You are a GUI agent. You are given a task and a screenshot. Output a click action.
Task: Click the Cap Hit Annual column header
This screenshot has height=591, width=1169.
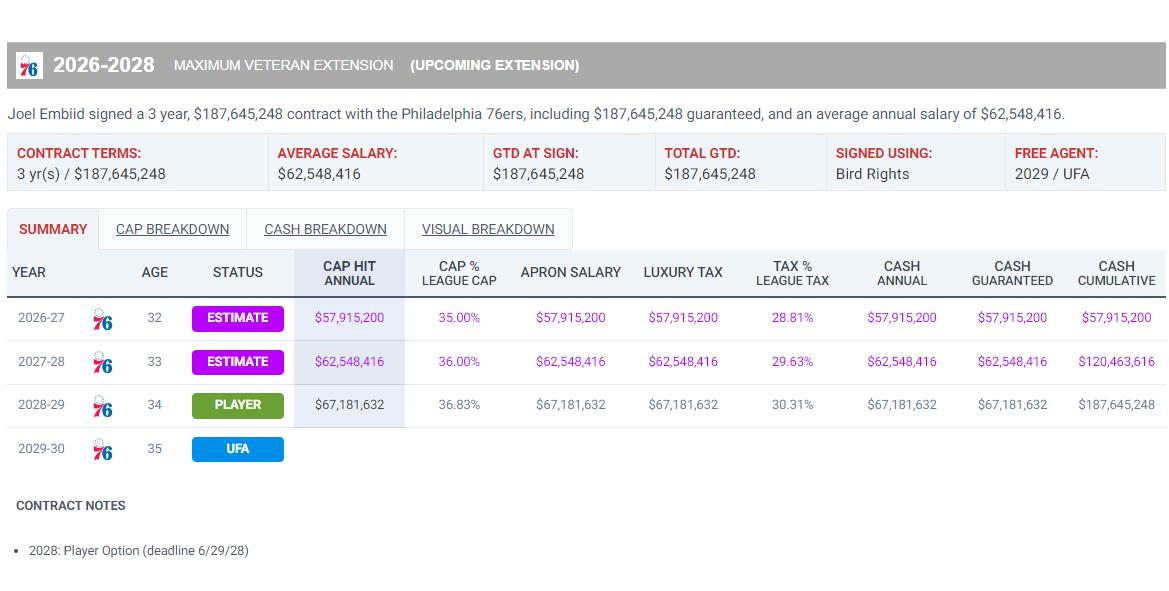tap(349, 273)
